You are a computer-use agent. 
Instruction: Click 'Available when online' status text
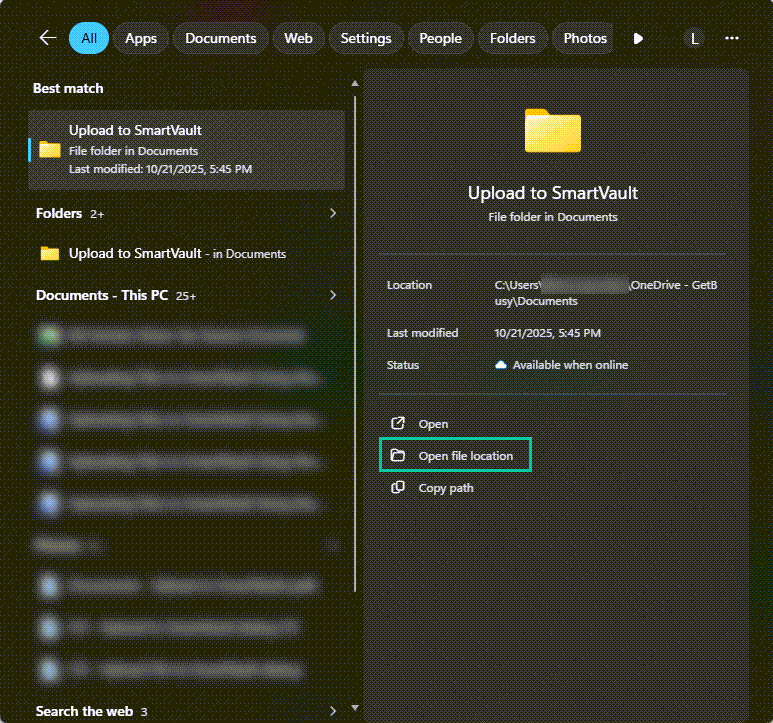point(570,365)
